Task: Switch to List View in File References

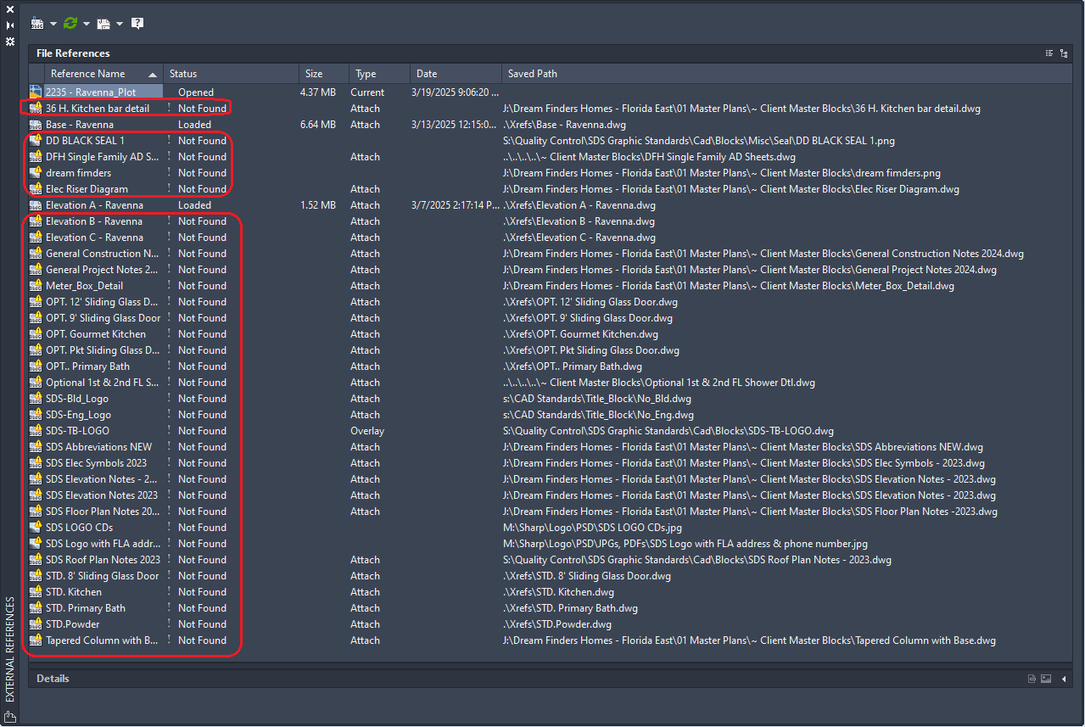Action: pyautogui.click(x=1049, y=53)
